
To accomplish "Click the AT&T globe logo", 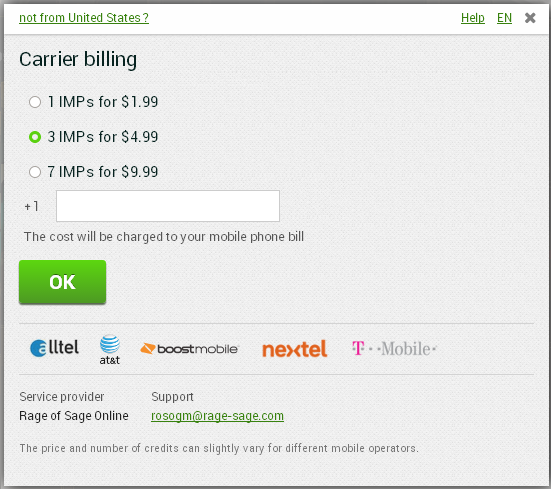I will pos(110,350).
